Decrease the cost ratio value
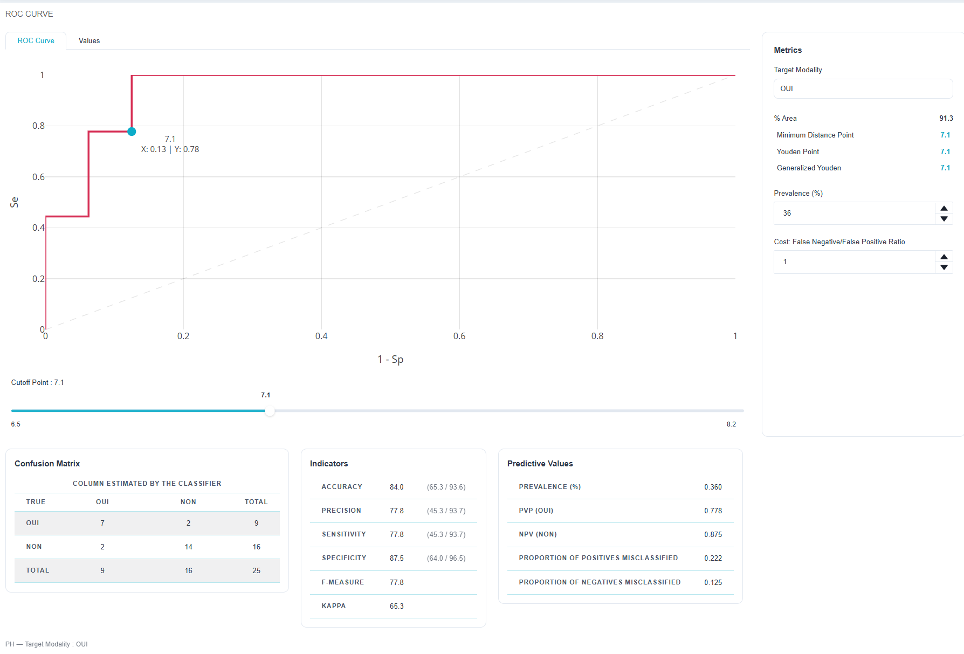The image size is (964, 654). coord(944,267)
